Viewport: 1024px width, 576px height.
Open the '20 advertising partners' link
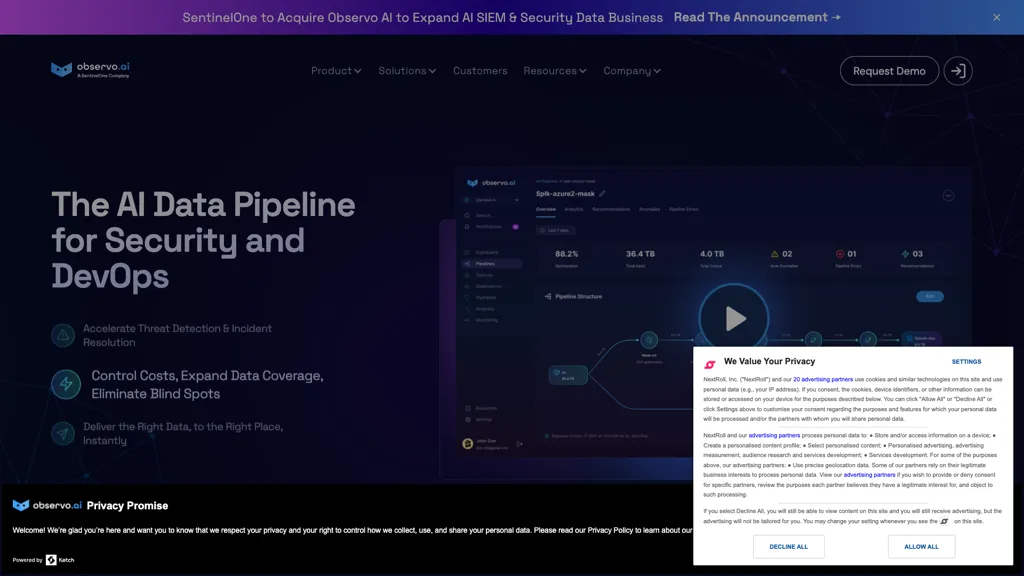pos(823,379)
